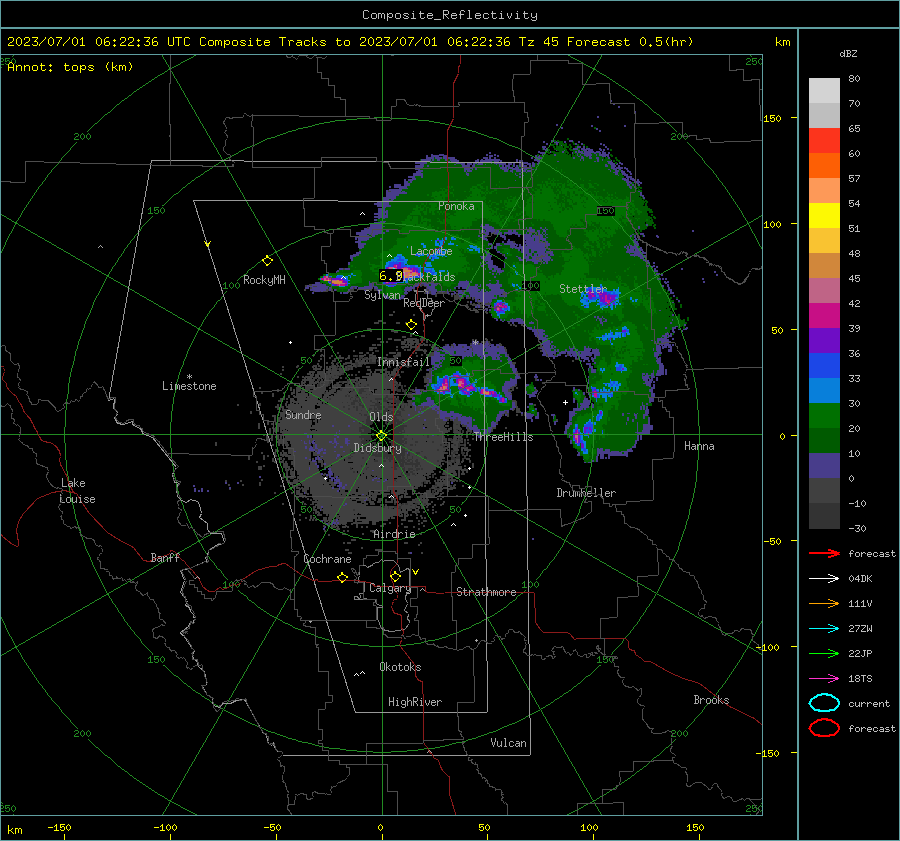Click the Airdrie city label

pyautogui.click(x=394, y=534)
